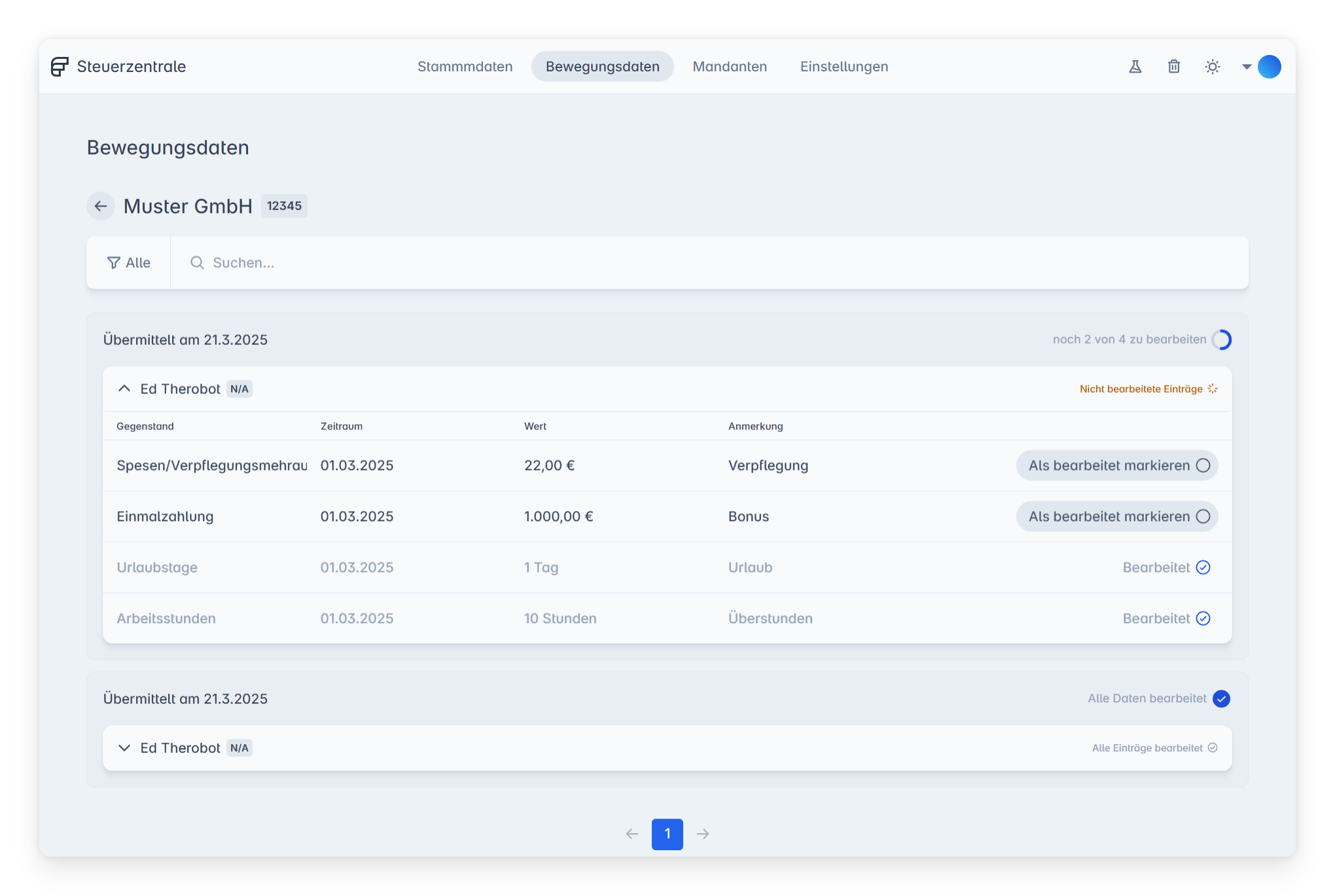This screenshot has height=896, width=1335.
Task: Expand the second Ed Therobot section
Action: (124, 748)
